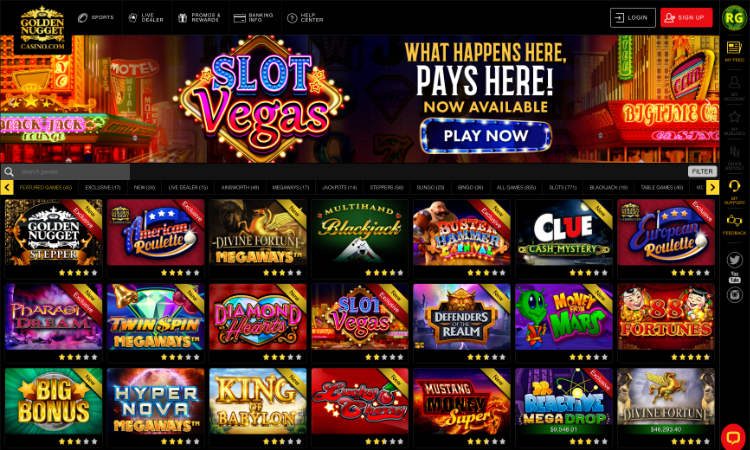Open the YouTube social icon

click(734, 277)
